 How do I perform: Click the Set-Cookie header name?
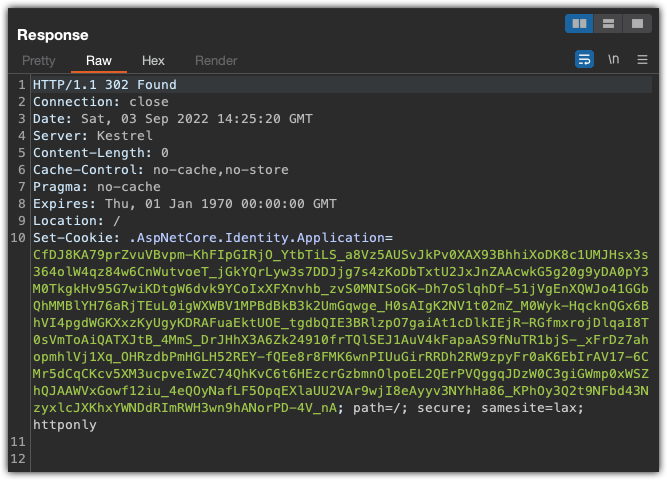click(x=77, y=238)
